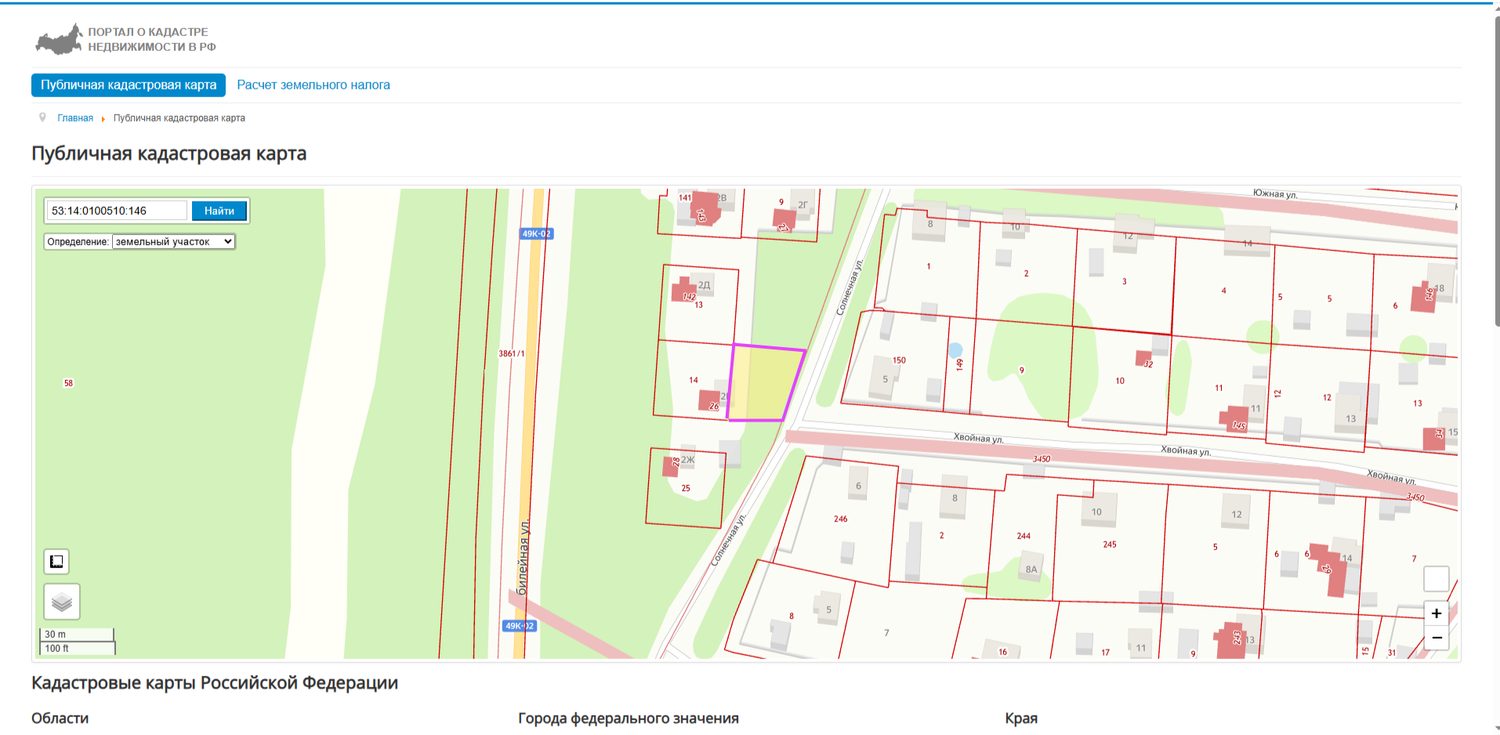The width and height of the screenshot is (1500, 735).
Task: Zoom out with the minus button
Action: [1437, 638]
